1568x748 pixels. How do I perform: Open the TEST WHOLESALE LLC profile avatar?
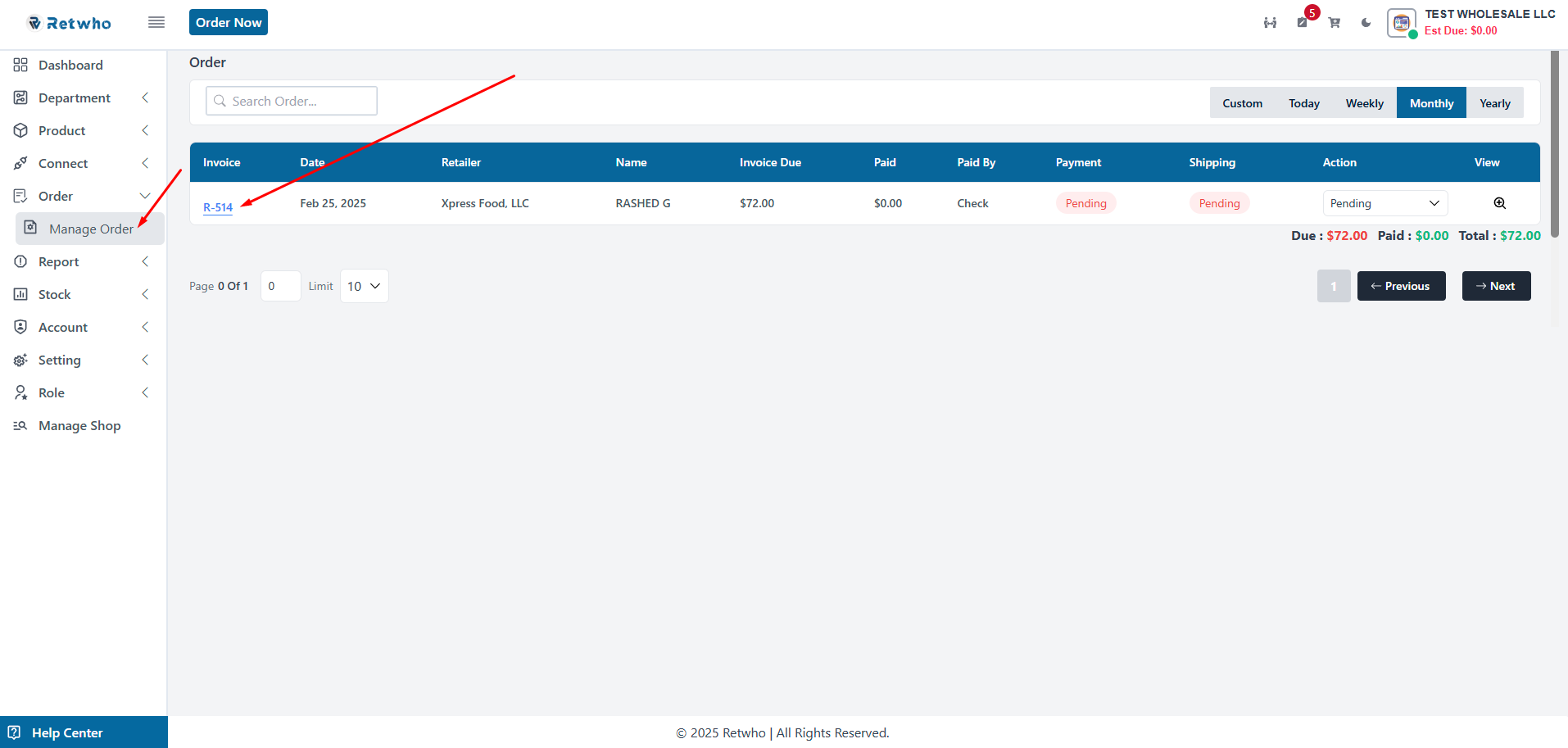pyautogui.click(x=1402, y=23)
